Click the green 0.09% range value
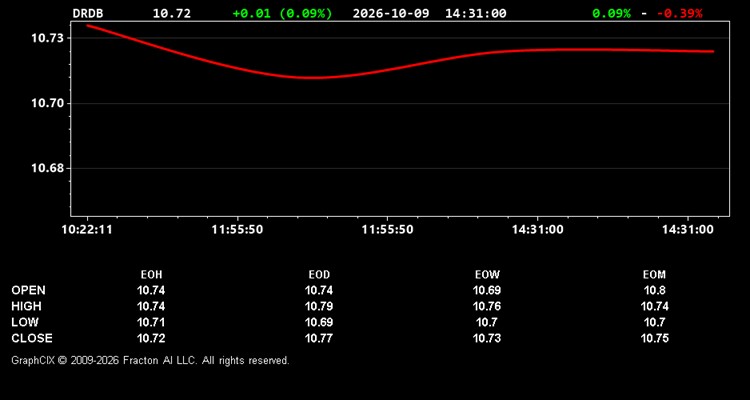Screen dimensions: 750x400 coord(611,13)
